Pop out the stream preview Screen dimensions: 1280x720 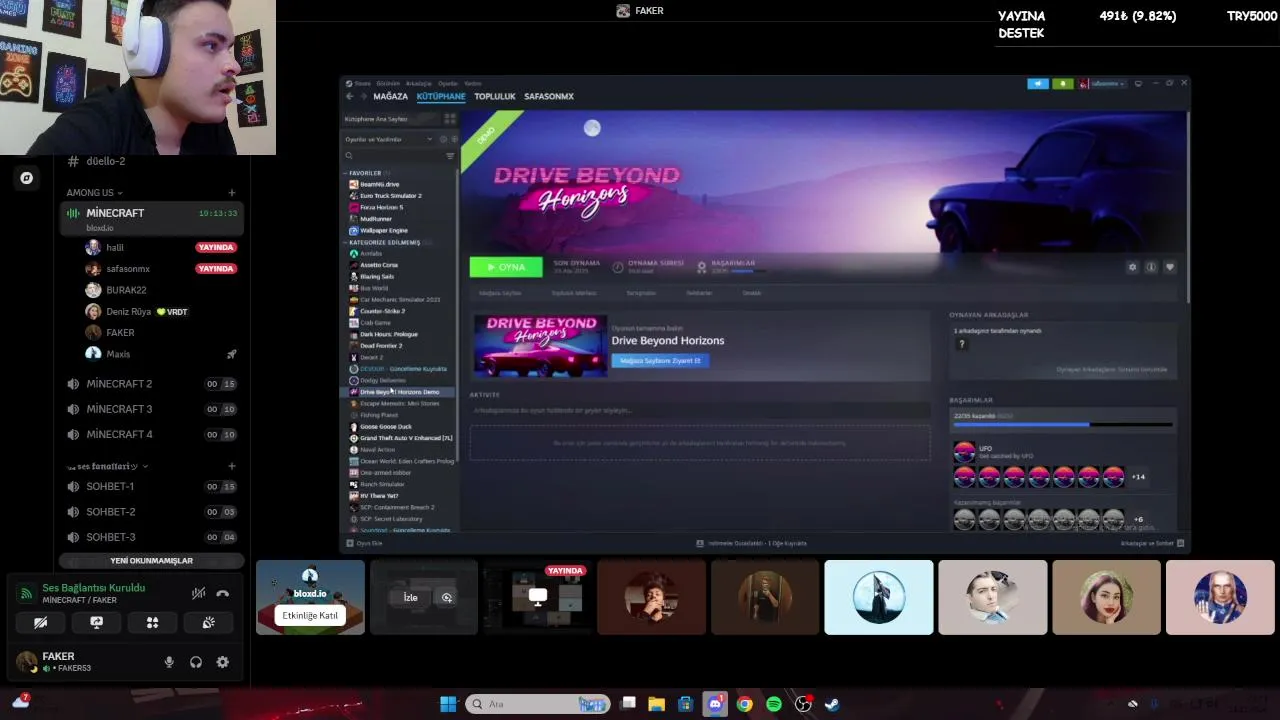point(447,597)
